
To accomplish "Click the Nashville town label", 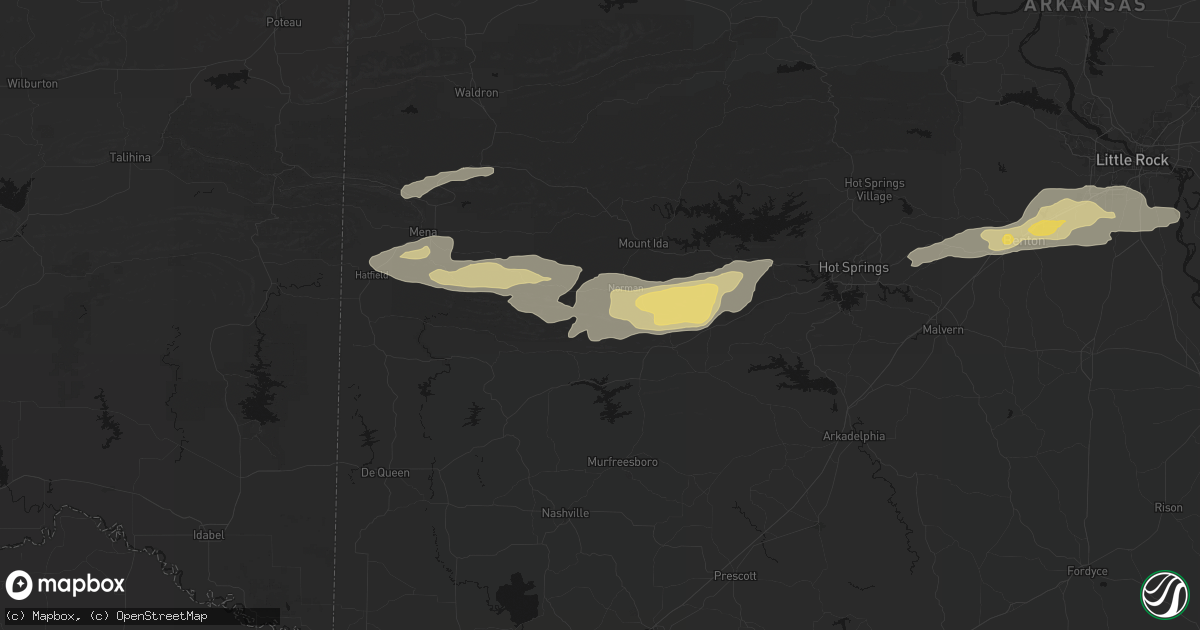I will 565,513.
